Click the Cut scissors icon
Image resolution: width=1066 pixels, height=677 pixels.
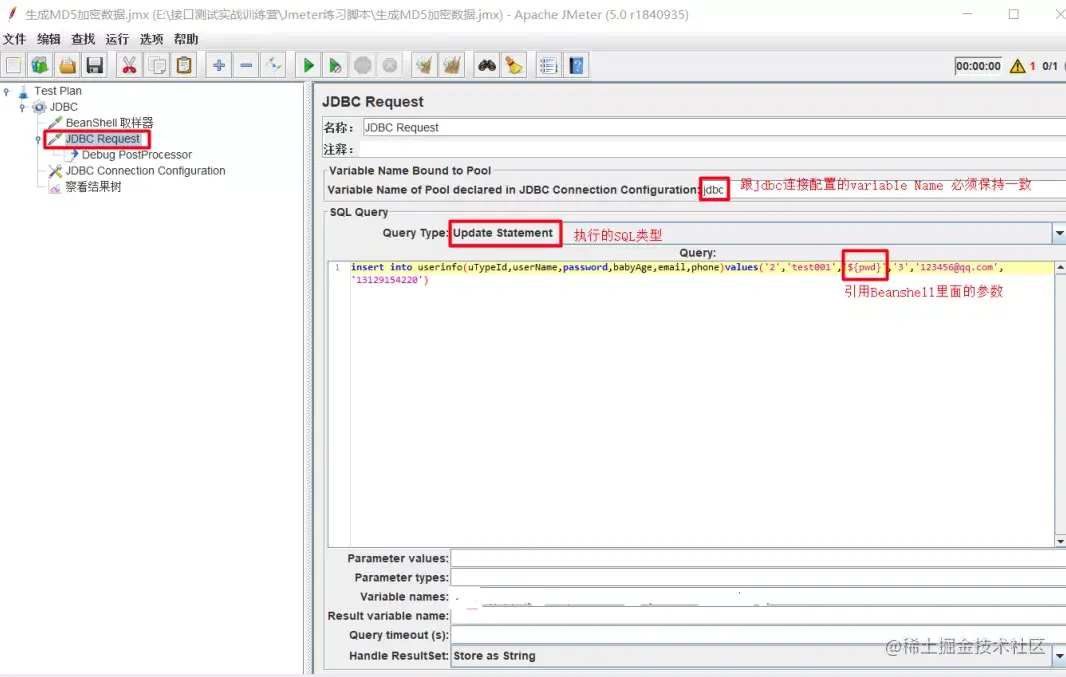[x=128, y=65]
